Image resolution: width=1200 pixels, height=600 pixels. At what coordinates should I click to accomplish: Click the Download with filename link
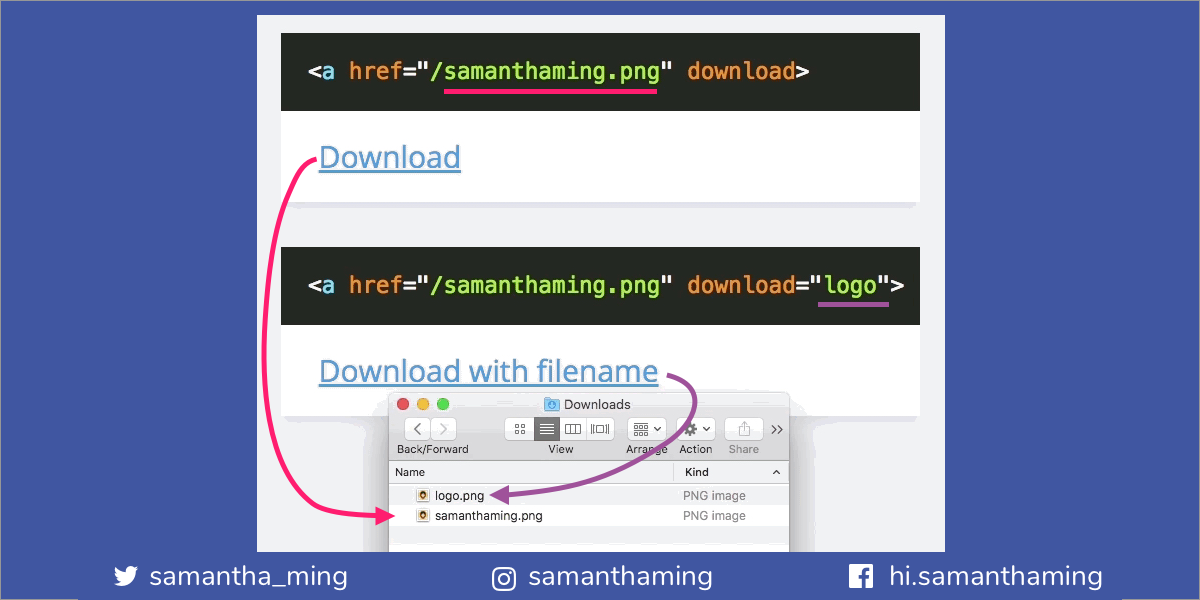click(488, 371)
